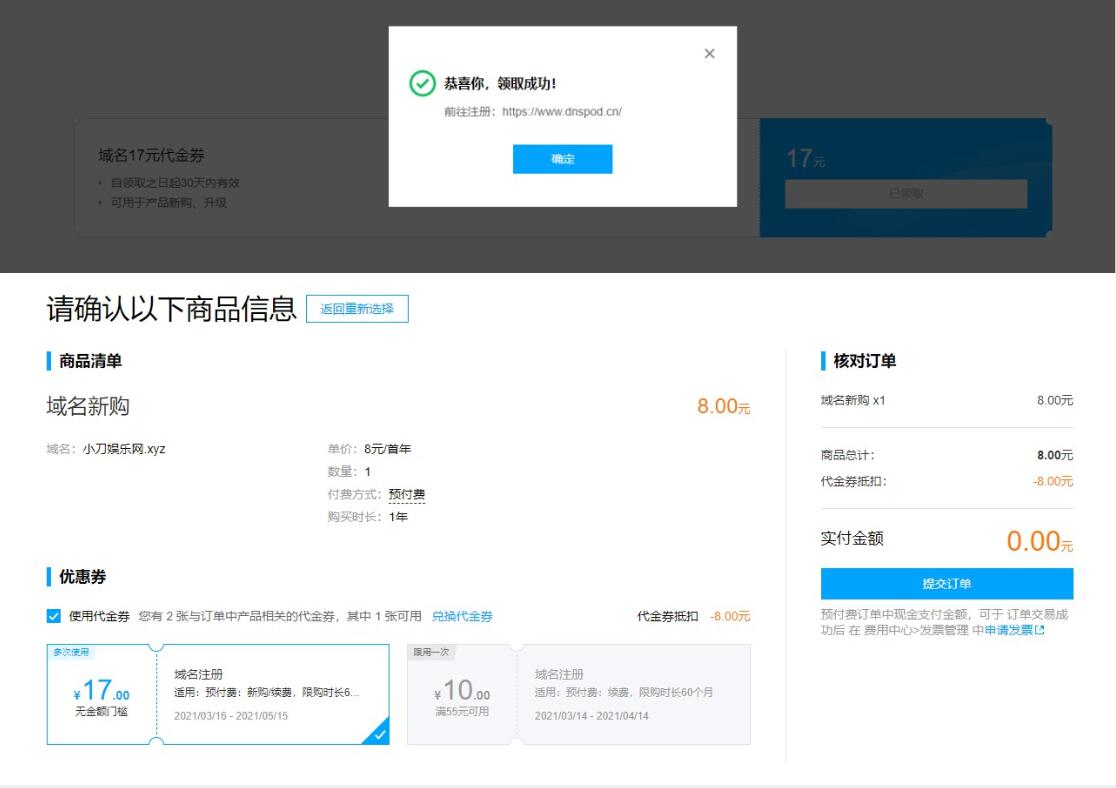Submit the order with 提交订单

947,583
